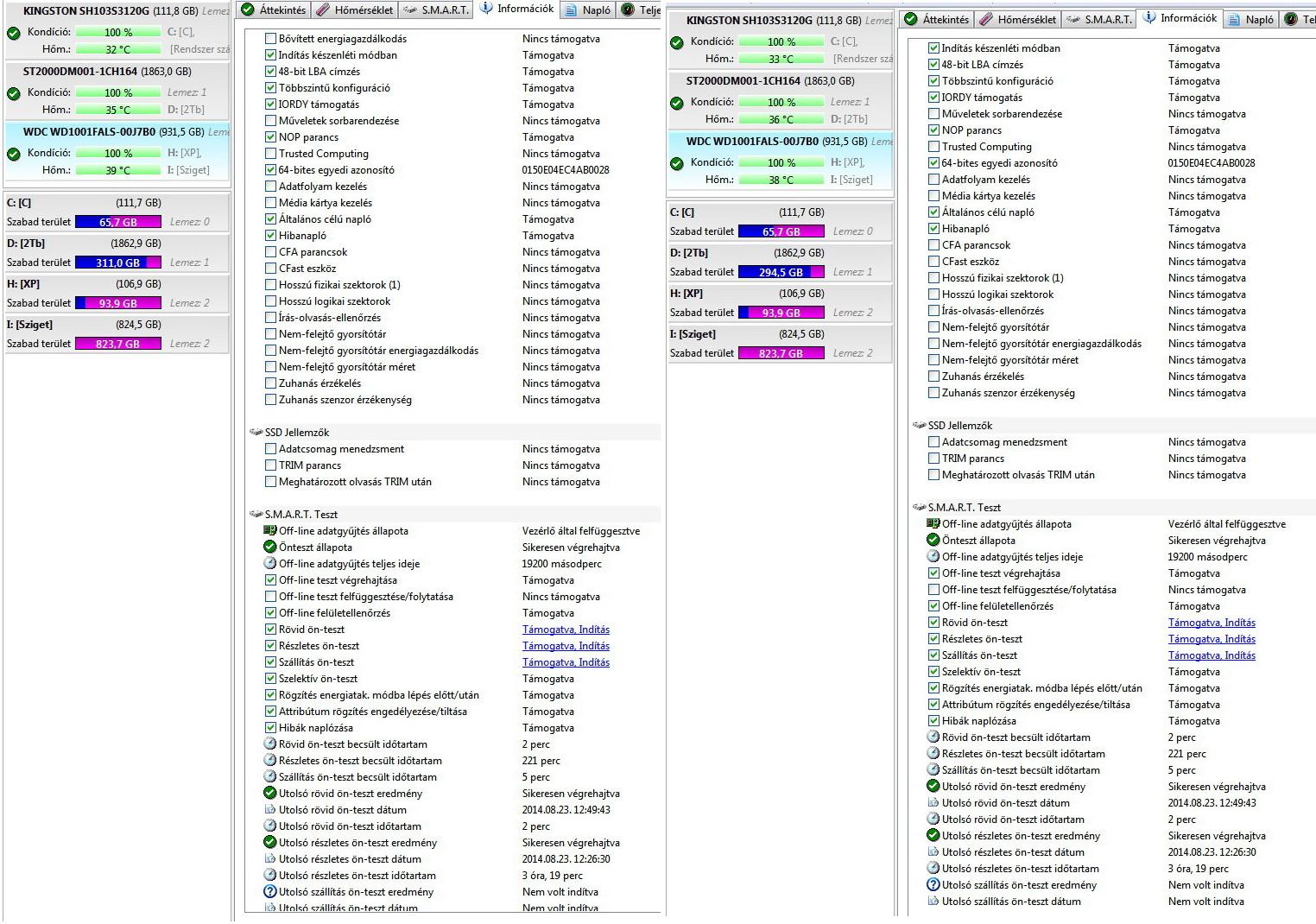Click the Off-line adatgyűjtés állapota chip icon, left window
Image resolution: width=1316 pixels, height=924 pixels.
click(x=270, y=530)
